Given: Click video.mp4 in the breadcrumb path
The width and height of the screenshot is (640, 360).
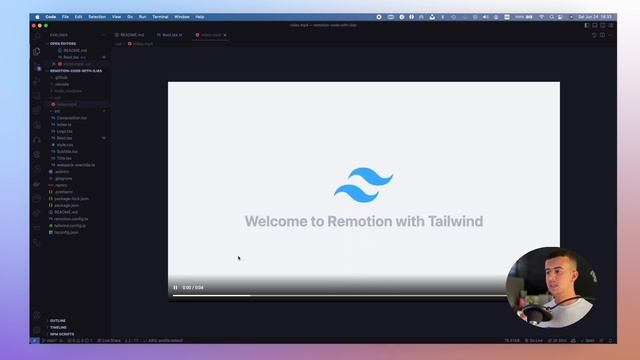Looking at the screenshot, I should coord(141,44).
